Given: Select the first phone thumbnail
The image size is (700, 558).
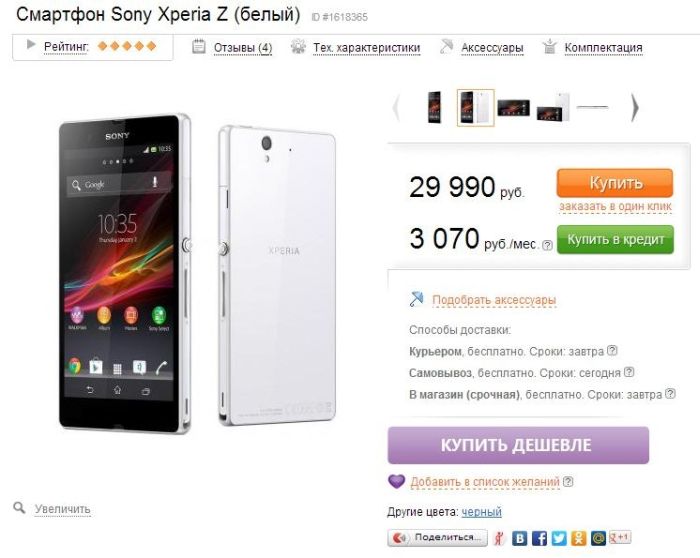Looking at the screenshot, I should point(434,107).
